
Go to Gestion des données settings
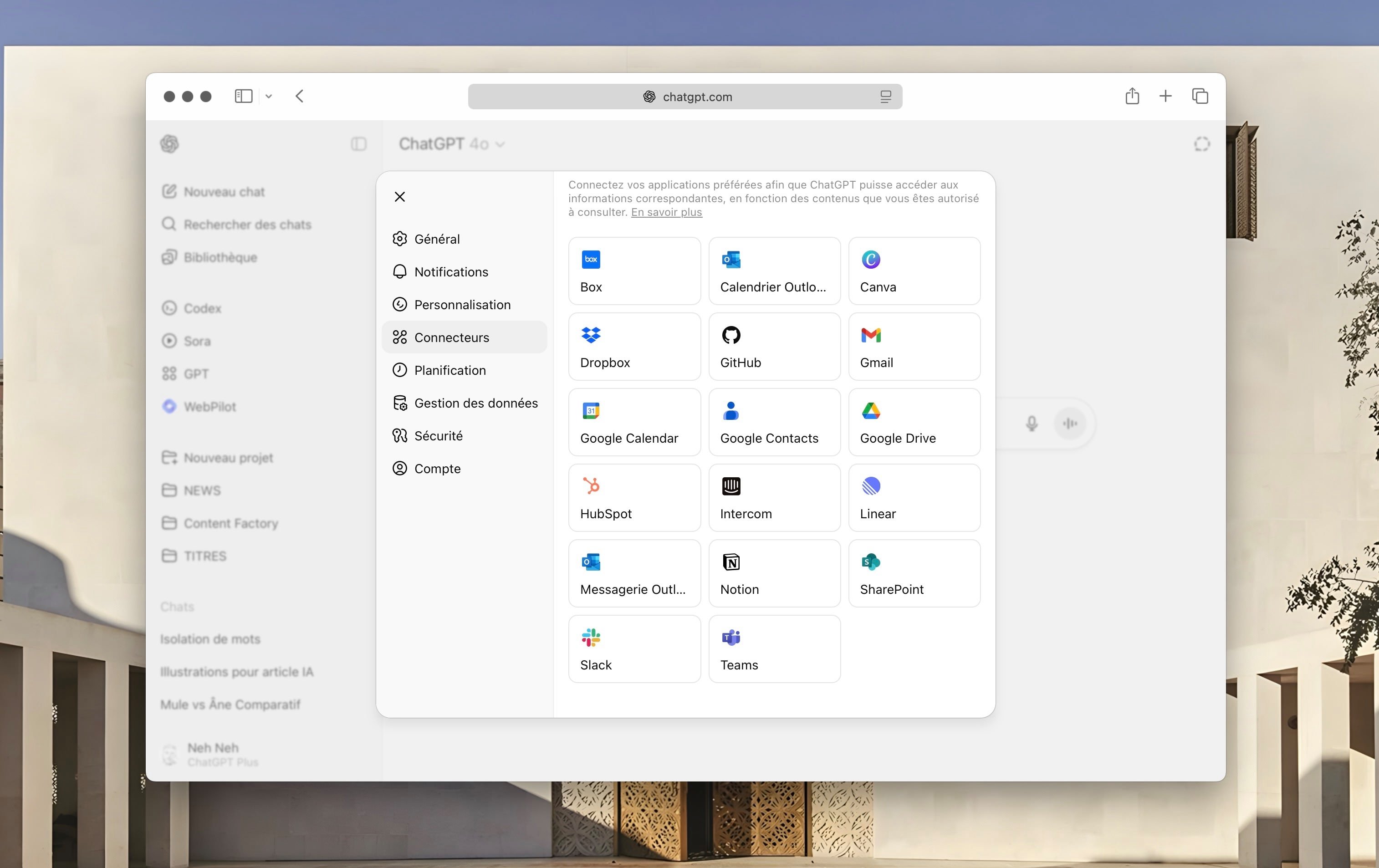(475, 403)
